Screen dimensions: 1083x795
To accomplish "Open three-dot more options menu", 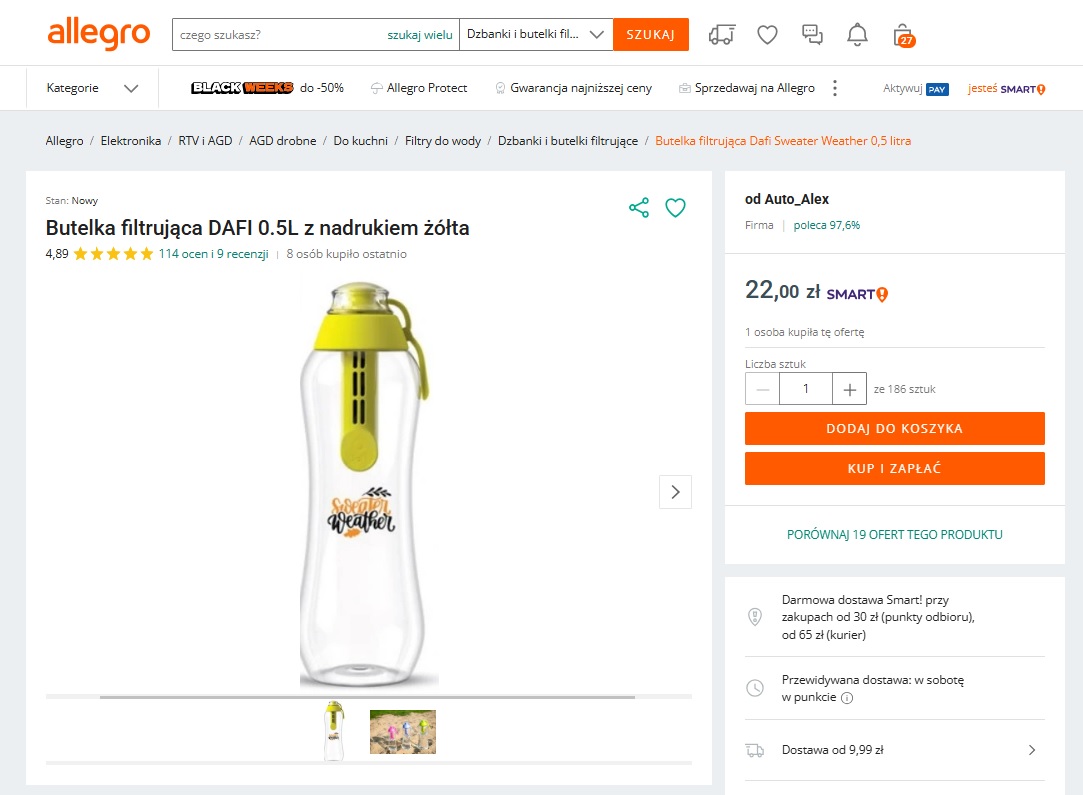I will (x=835, y=88).
